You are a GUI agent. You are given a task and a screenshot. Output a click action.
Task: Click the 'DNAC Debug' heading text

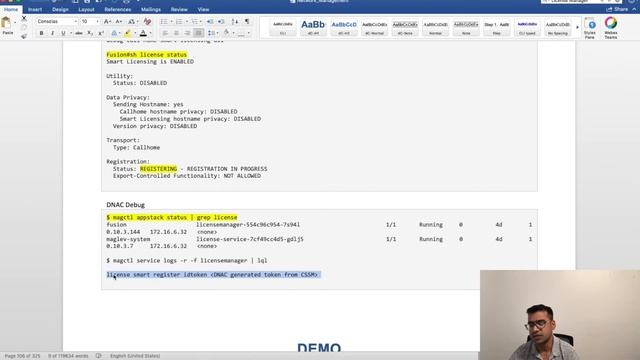pos(126,204)
